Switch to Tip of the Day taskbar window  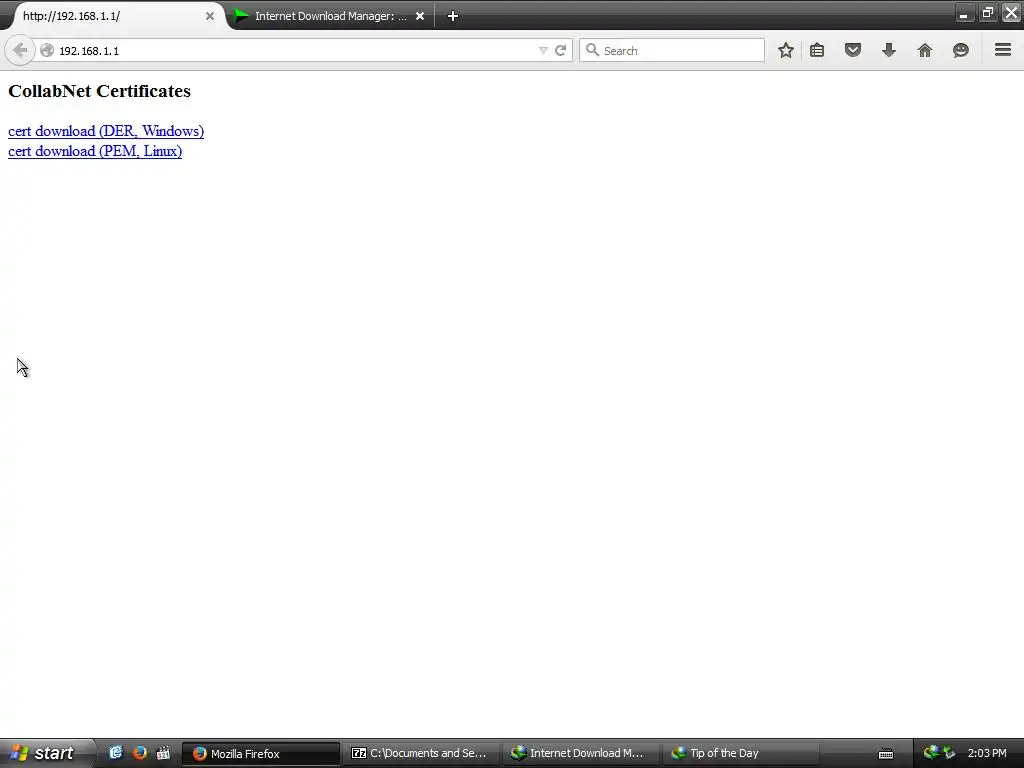[741, 753]
